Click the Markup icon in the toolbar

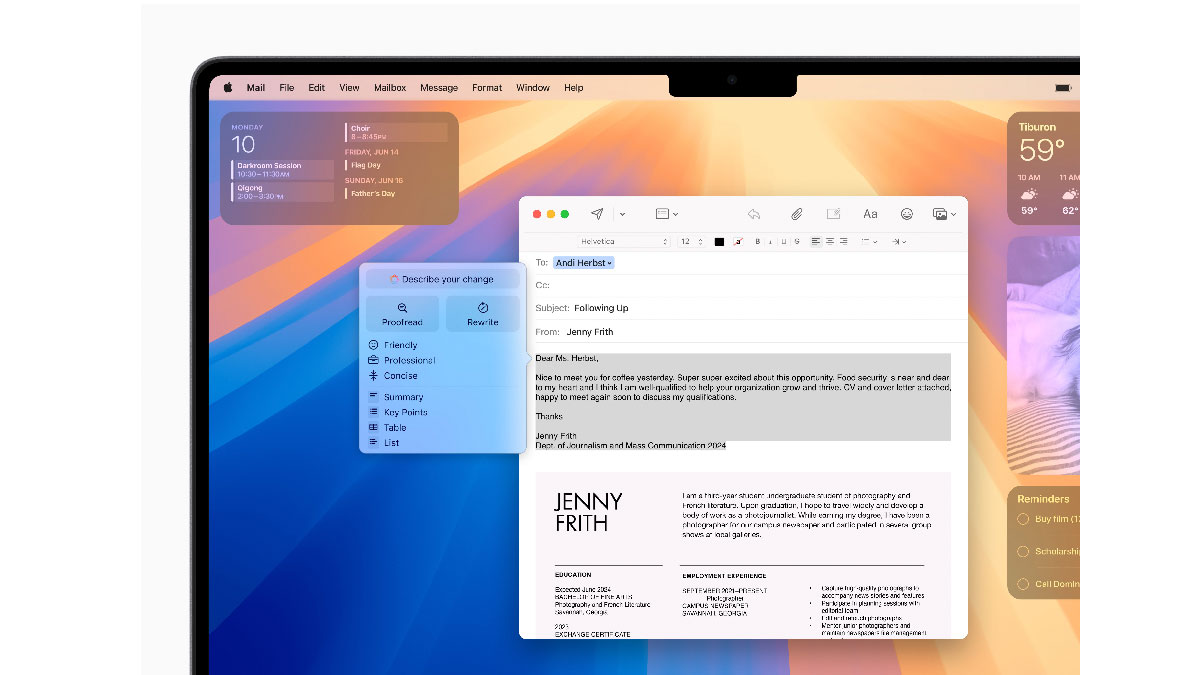coord(833,213)
